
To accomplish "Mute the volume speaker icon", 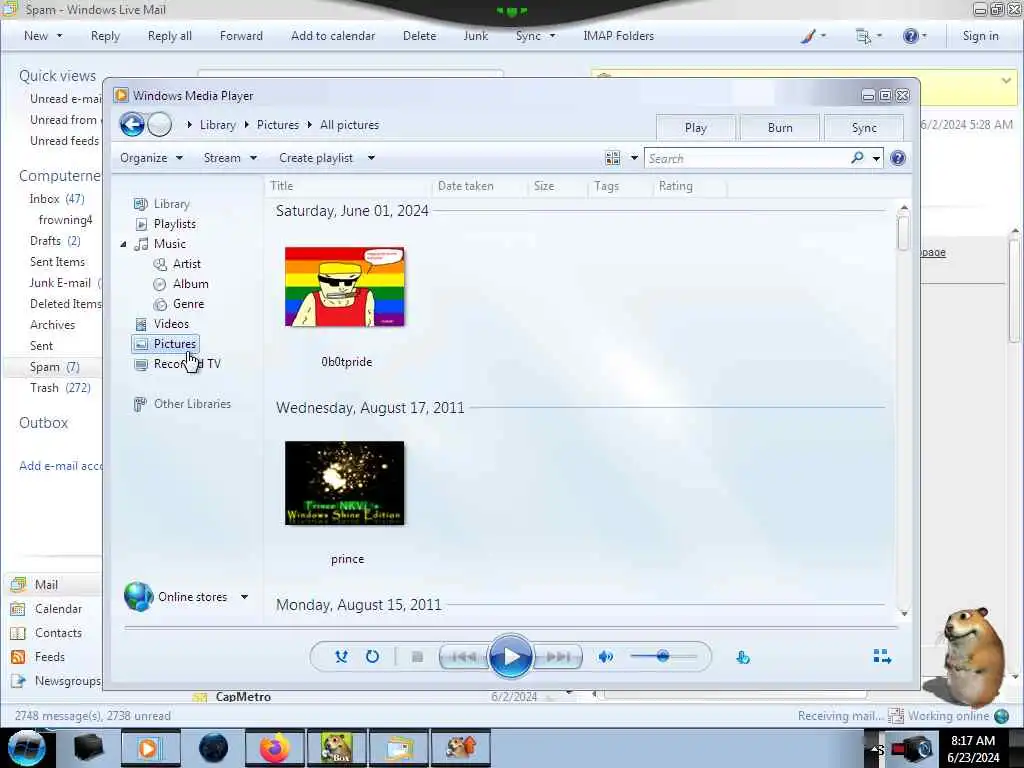I will pos(605,656).
